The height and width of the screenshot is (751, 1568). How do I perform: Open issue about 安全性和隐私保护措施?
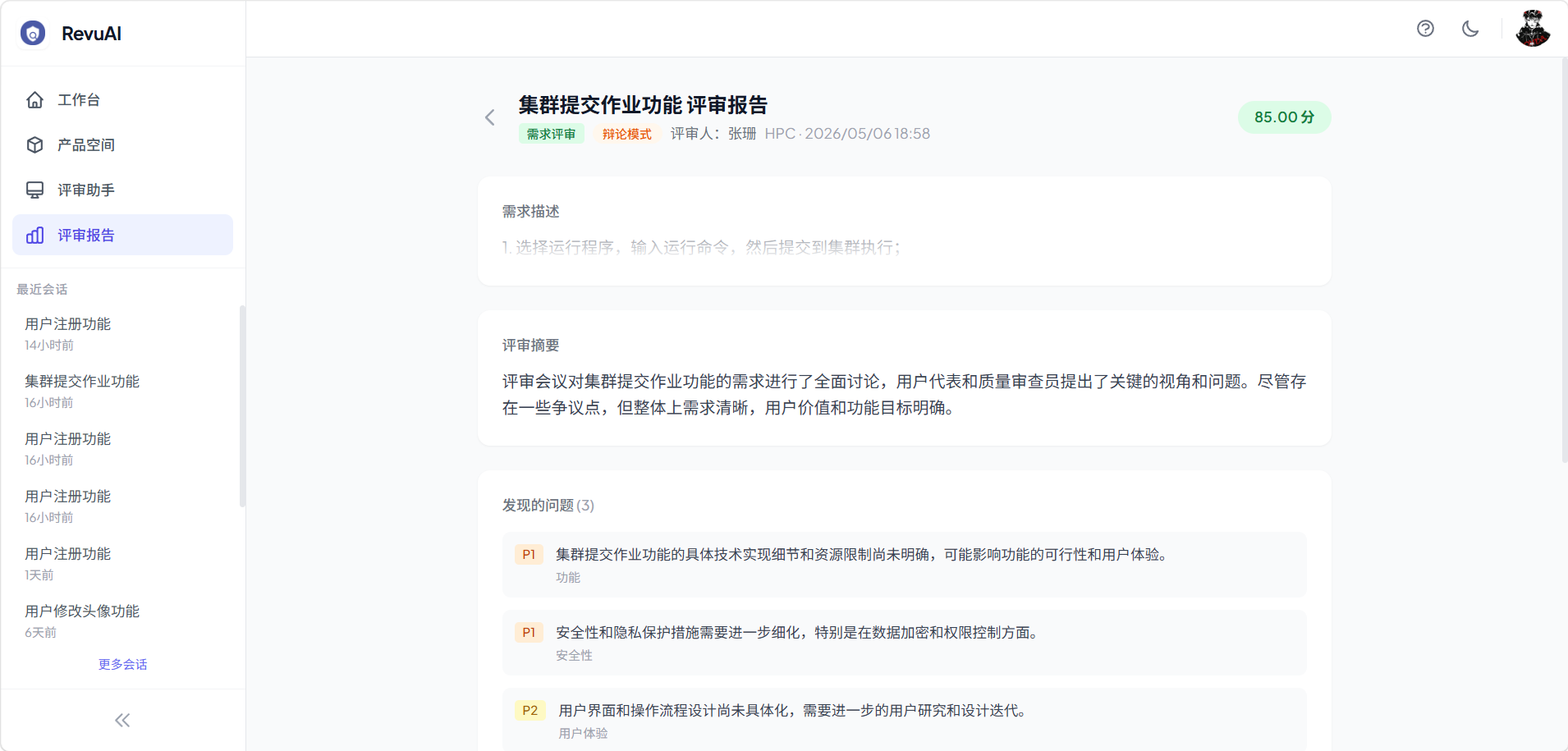904,643
